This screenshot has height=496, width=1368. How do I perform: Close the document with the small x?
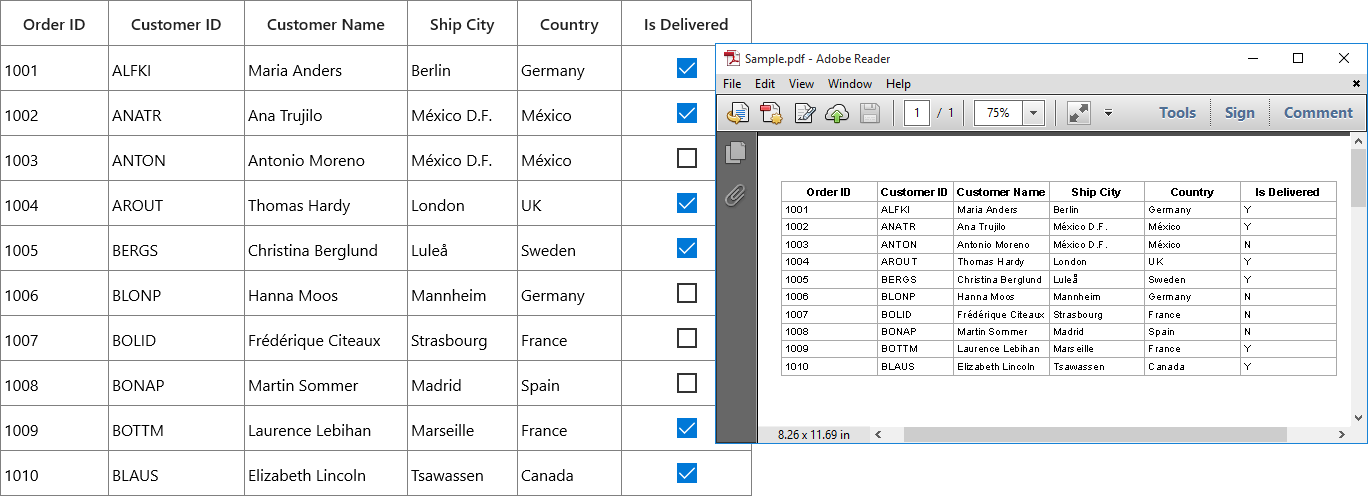pos(1356,84)
